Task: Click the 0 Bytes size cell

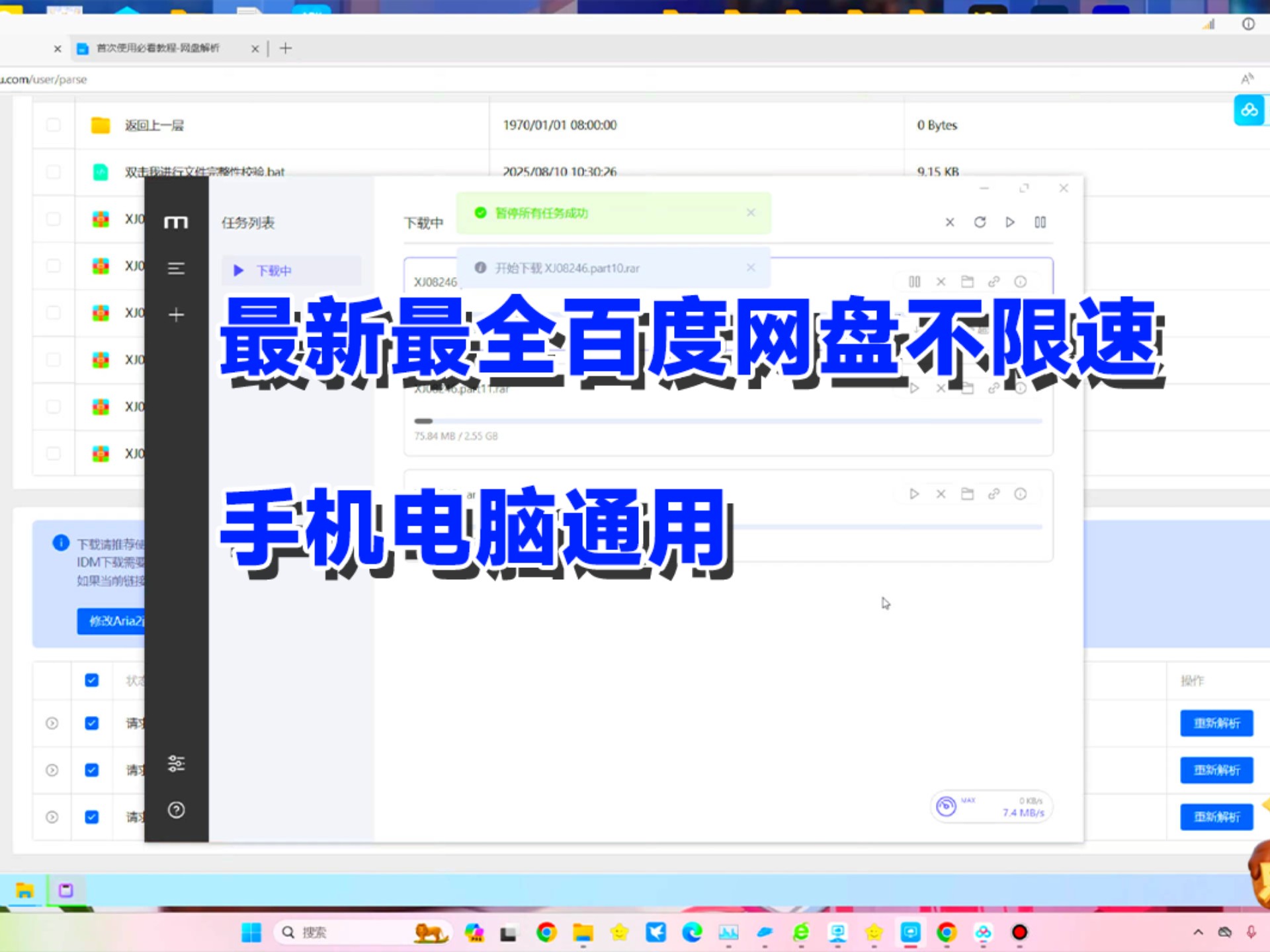Action: click(937, 125)
